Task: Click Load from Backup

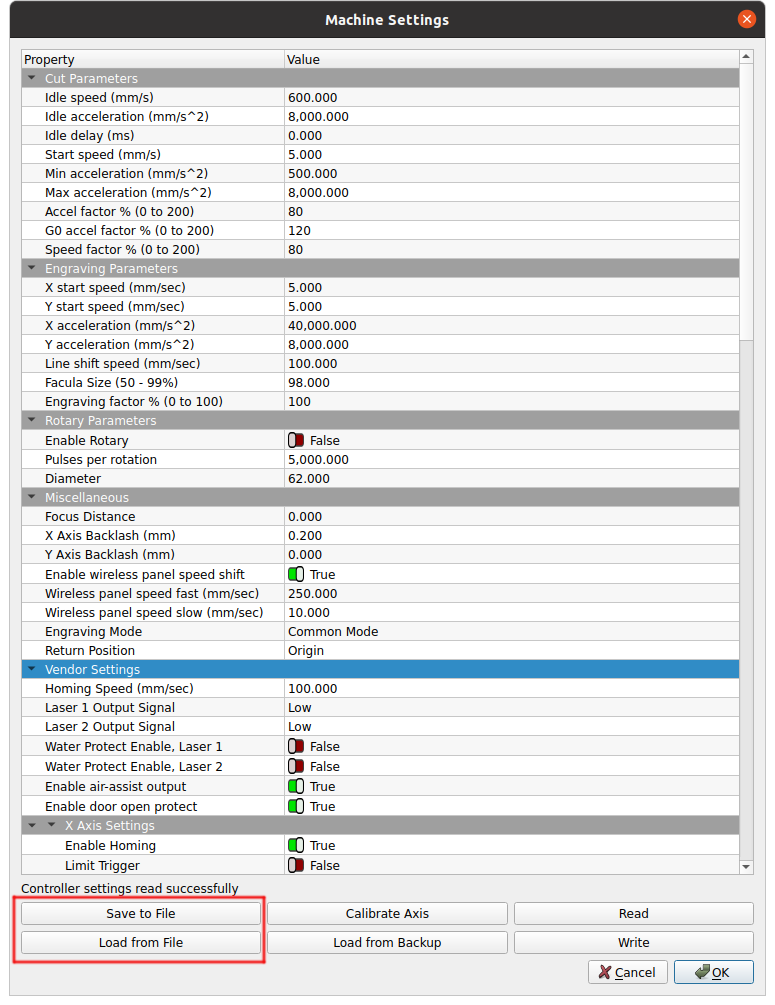Action: point(387,943)
